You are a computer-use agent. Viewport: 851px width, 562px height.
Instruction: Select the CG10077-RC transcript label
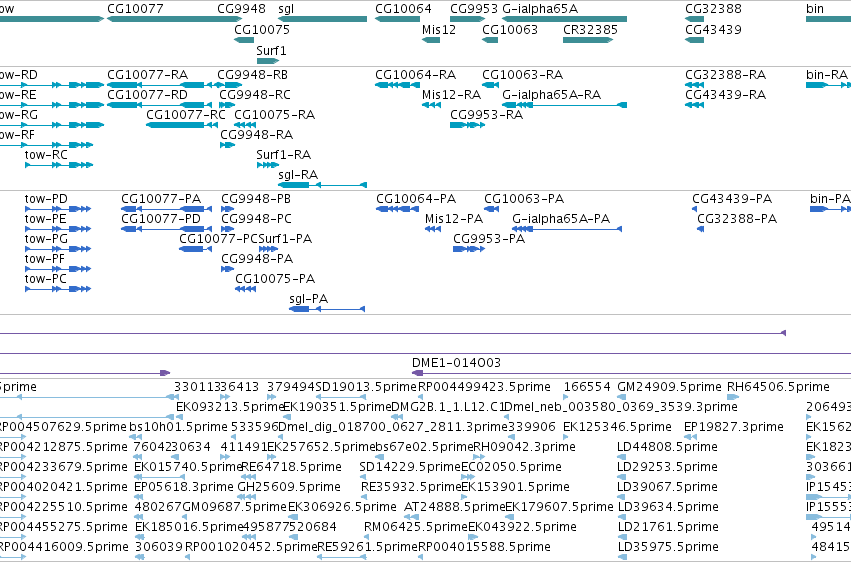pyautogui.click(x=186, y=114)
